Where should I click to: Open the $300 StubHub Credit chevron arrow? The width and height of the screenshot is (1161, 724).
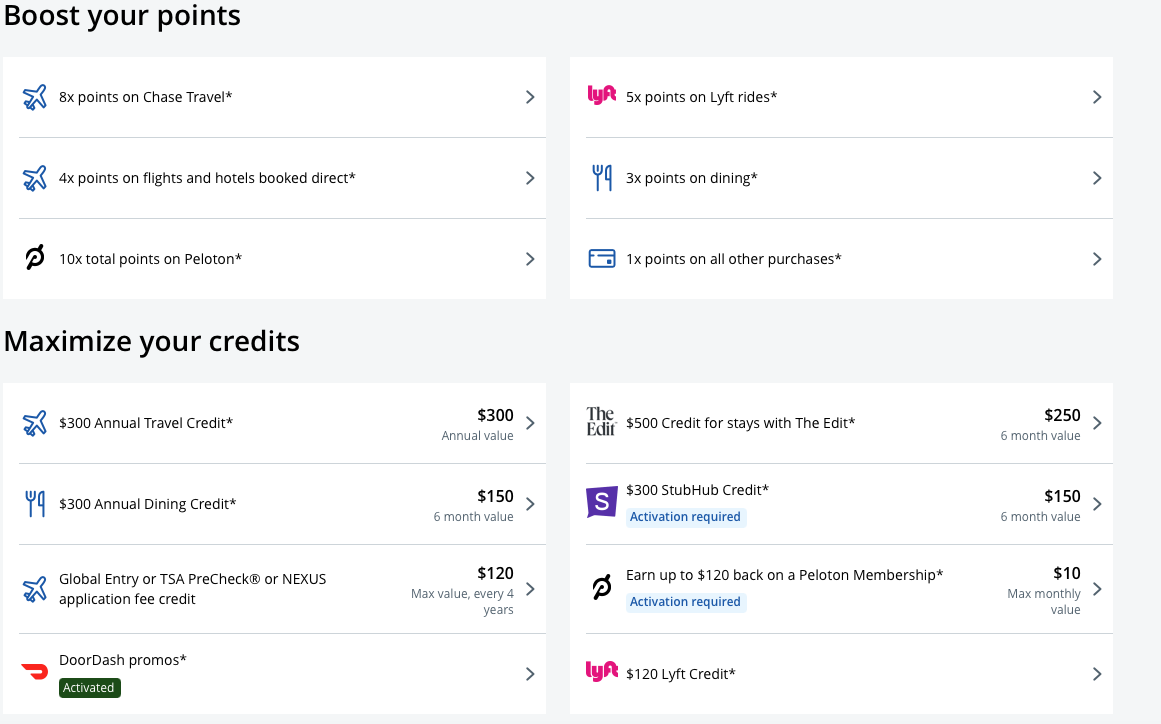[x=1097, y=504]
